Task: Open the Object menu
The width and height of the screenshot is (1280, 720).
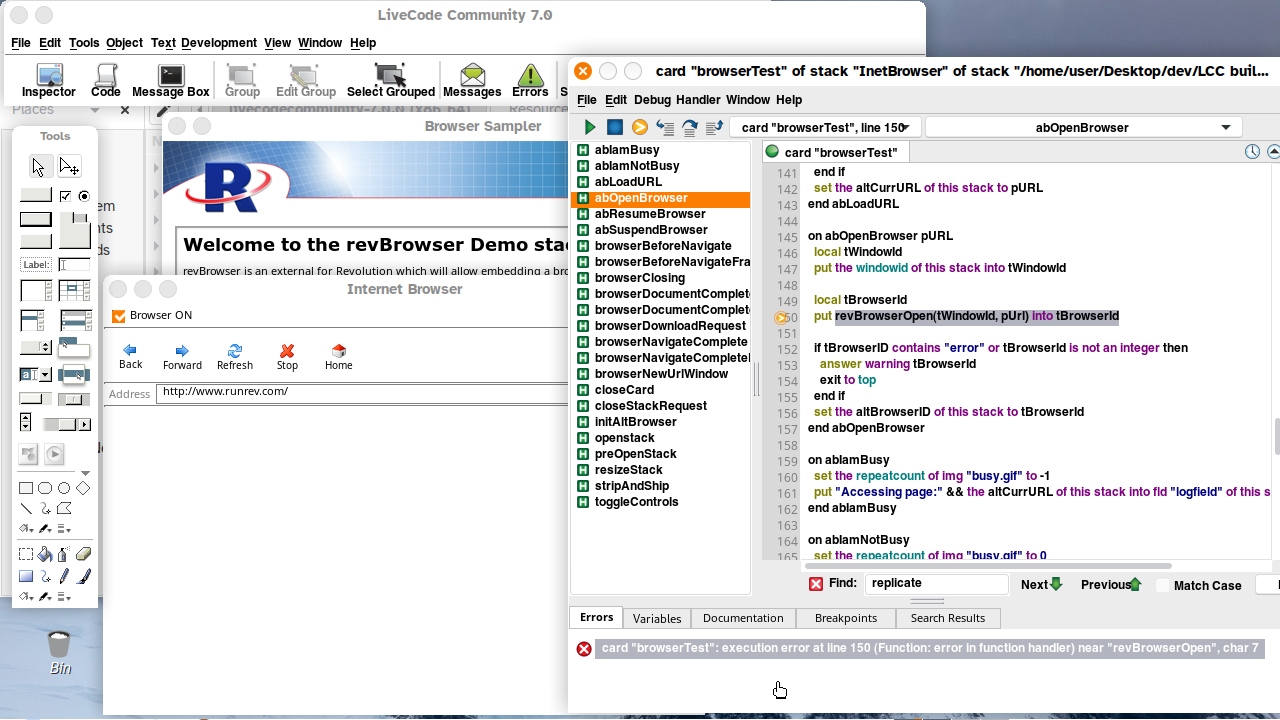Action: (x=125, y=43)
